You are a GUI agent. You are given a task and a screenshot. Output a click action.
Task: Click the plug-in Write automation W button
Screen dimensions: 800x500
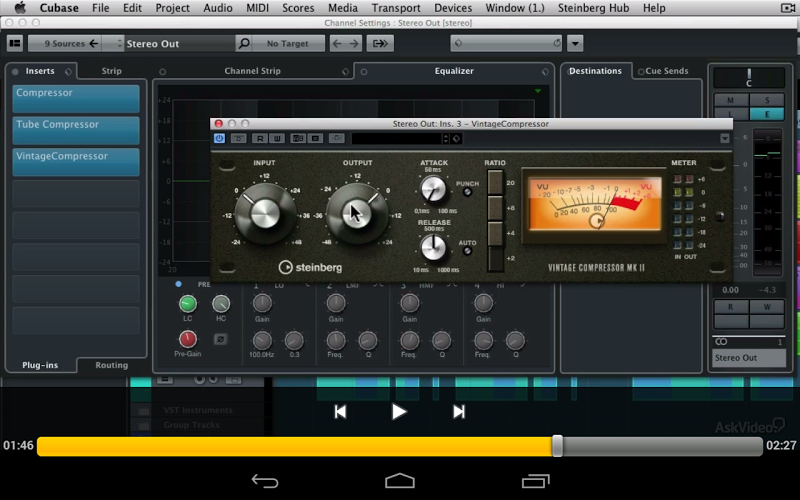coord(277,138)
